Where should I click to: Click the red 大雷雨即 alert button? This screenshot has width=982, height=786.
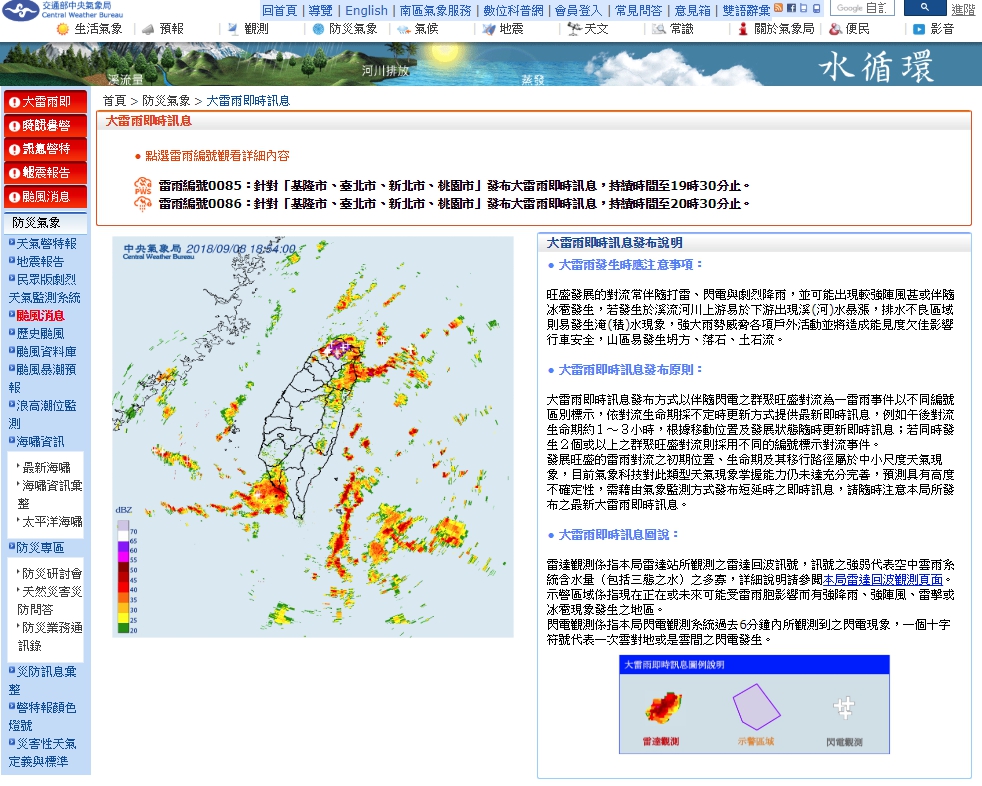tap(44, 102)
